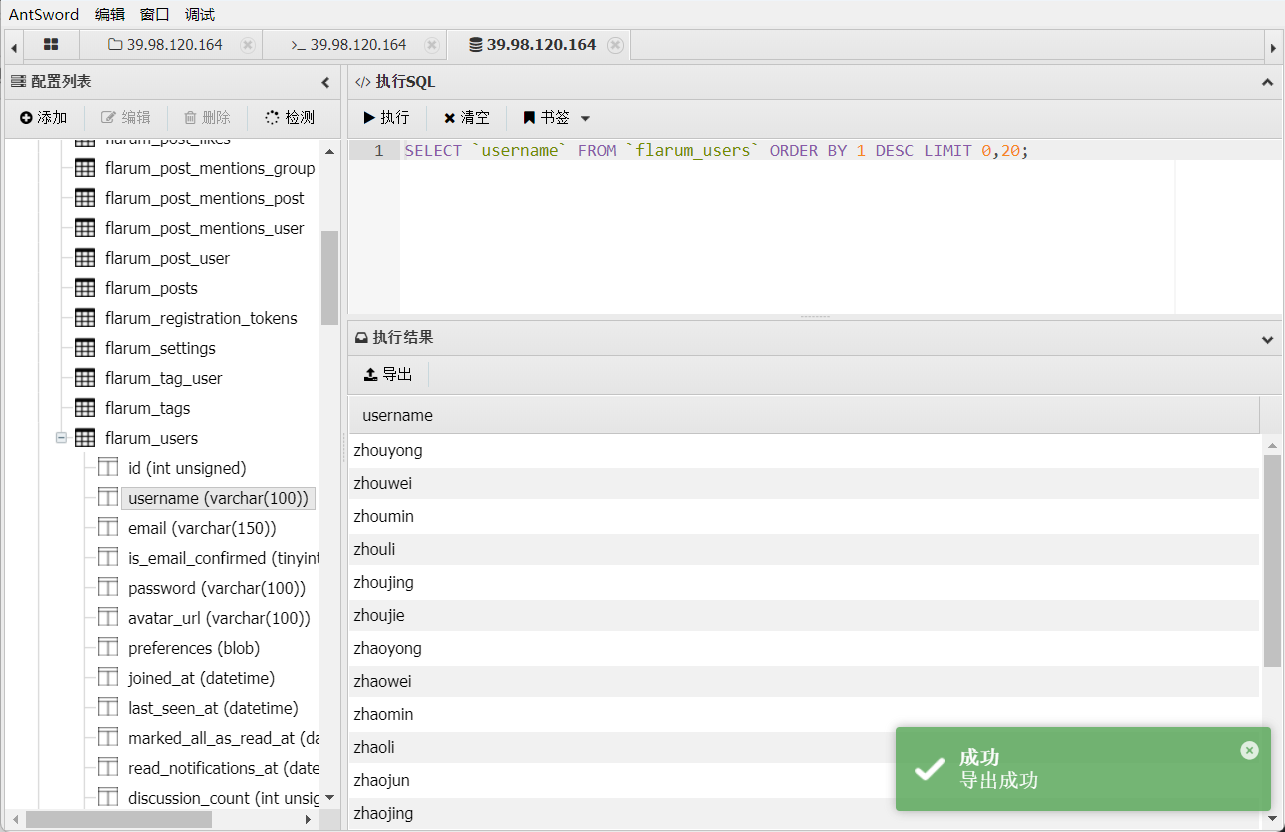
Task: Click the flarum_tags table icon
Action: coord(85,408)
